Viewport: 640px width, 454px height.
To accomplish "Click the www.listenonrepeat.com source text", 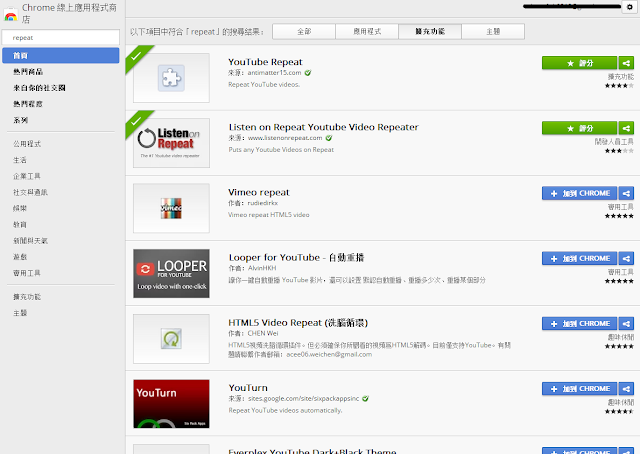I will [285, 138].
